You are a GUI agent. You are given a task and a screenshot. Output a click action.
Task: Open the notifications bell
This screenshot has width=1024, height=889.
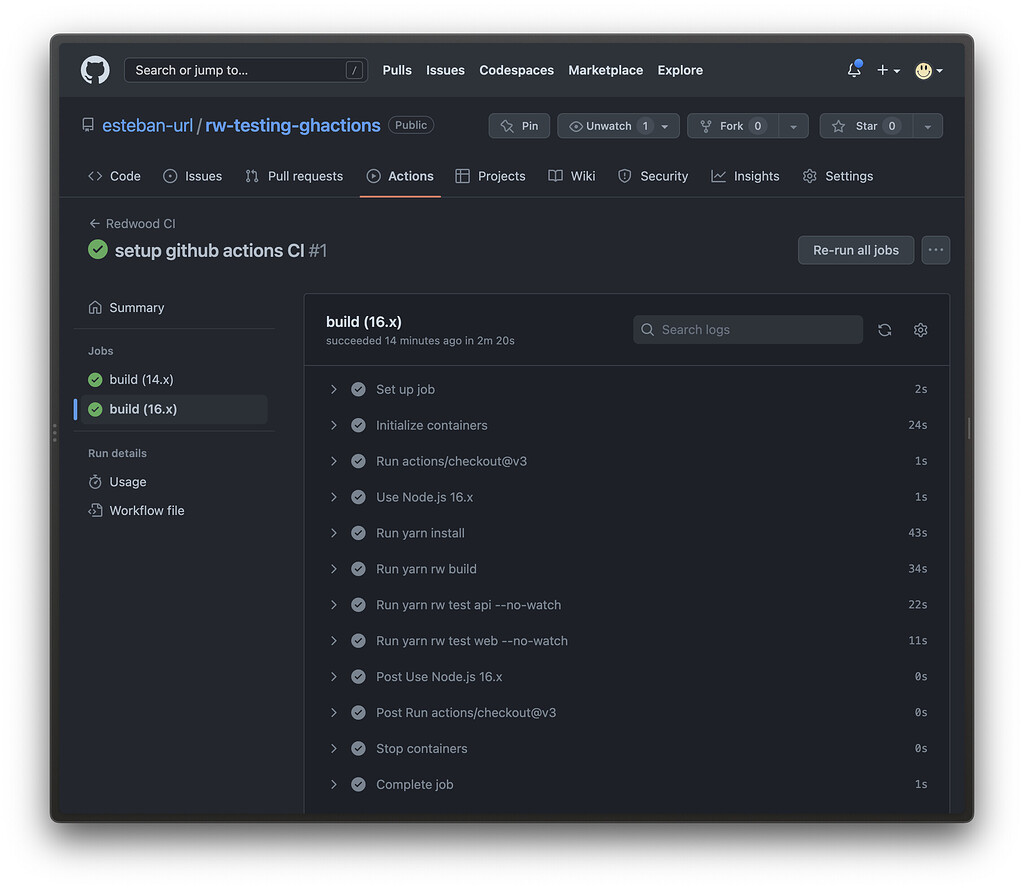point(854,69)
